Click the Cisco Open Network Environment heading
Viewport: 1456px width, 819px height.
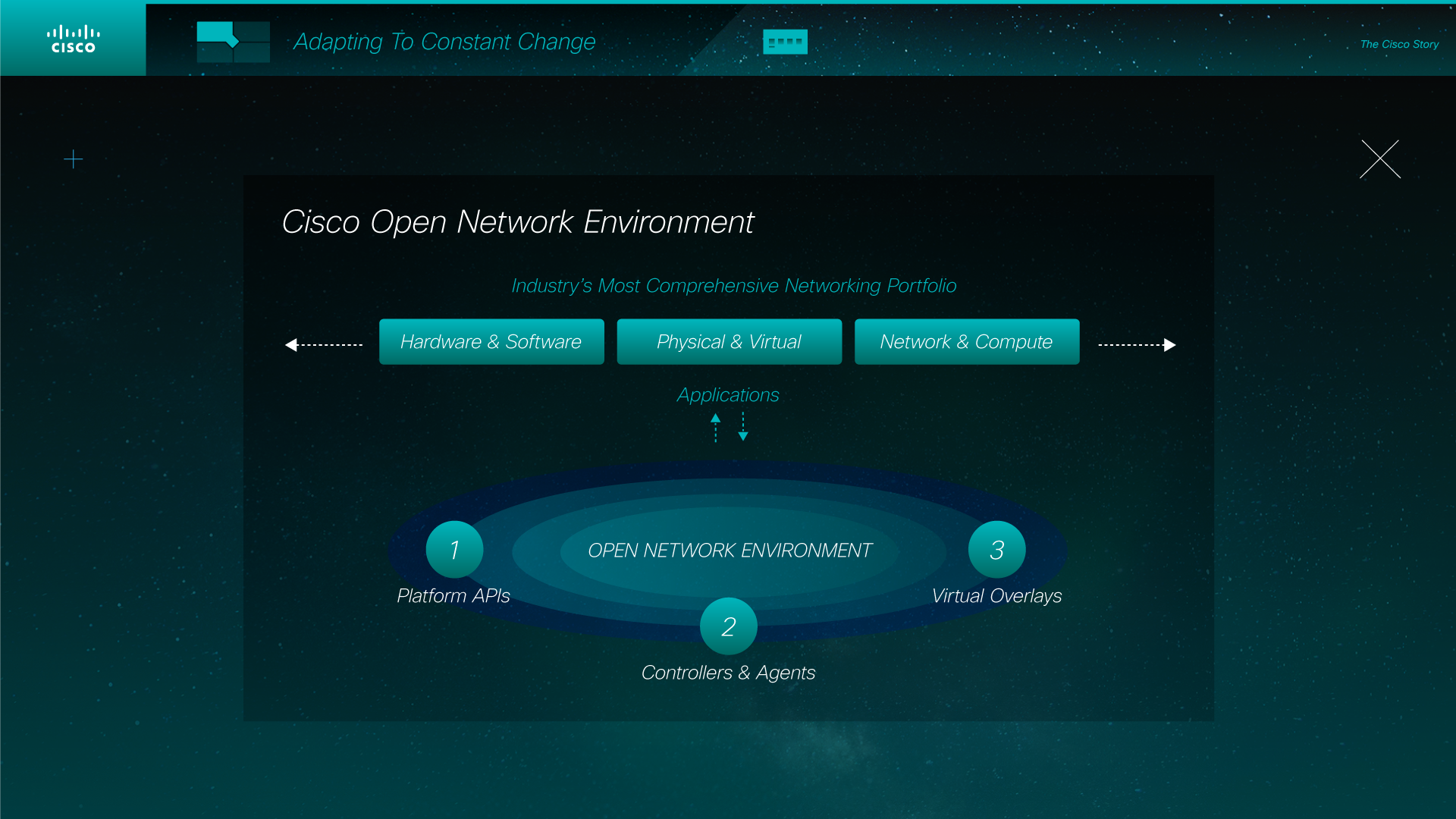[x=518, y=222]
